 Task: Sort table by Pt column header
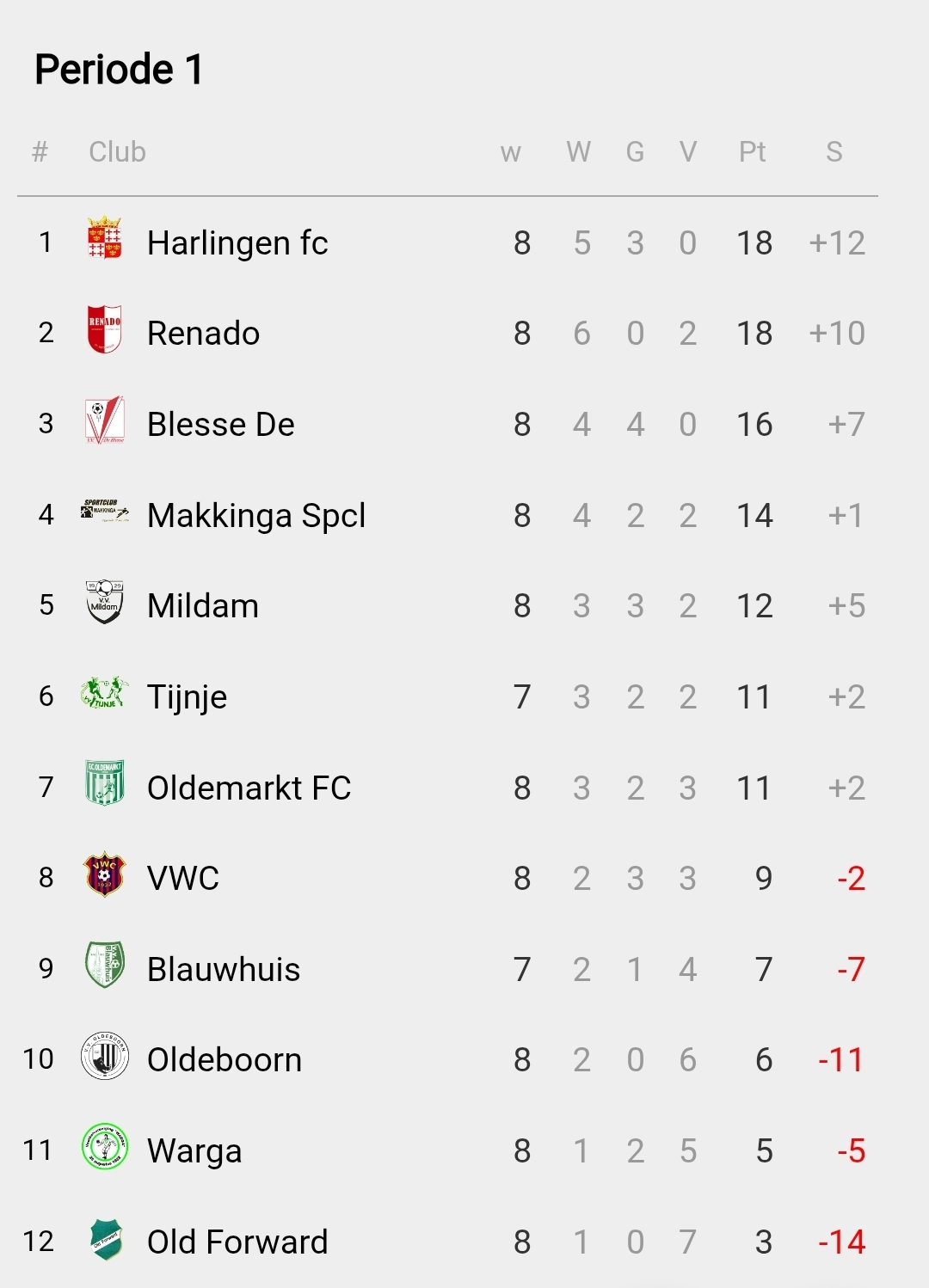coord(752,152)
